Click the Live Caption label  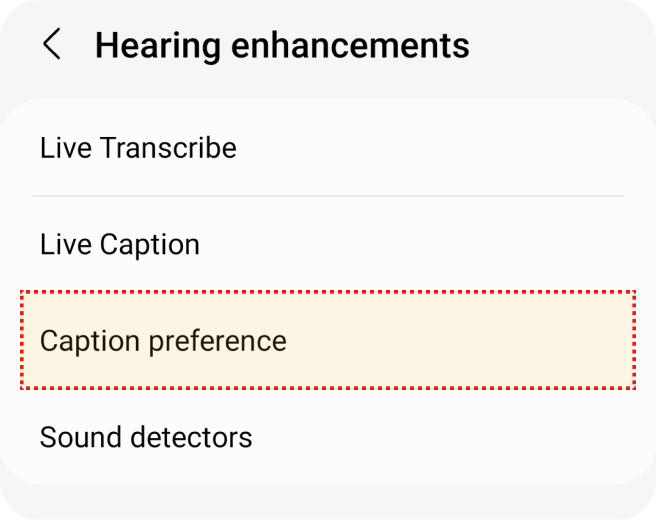tap(120, 244)
